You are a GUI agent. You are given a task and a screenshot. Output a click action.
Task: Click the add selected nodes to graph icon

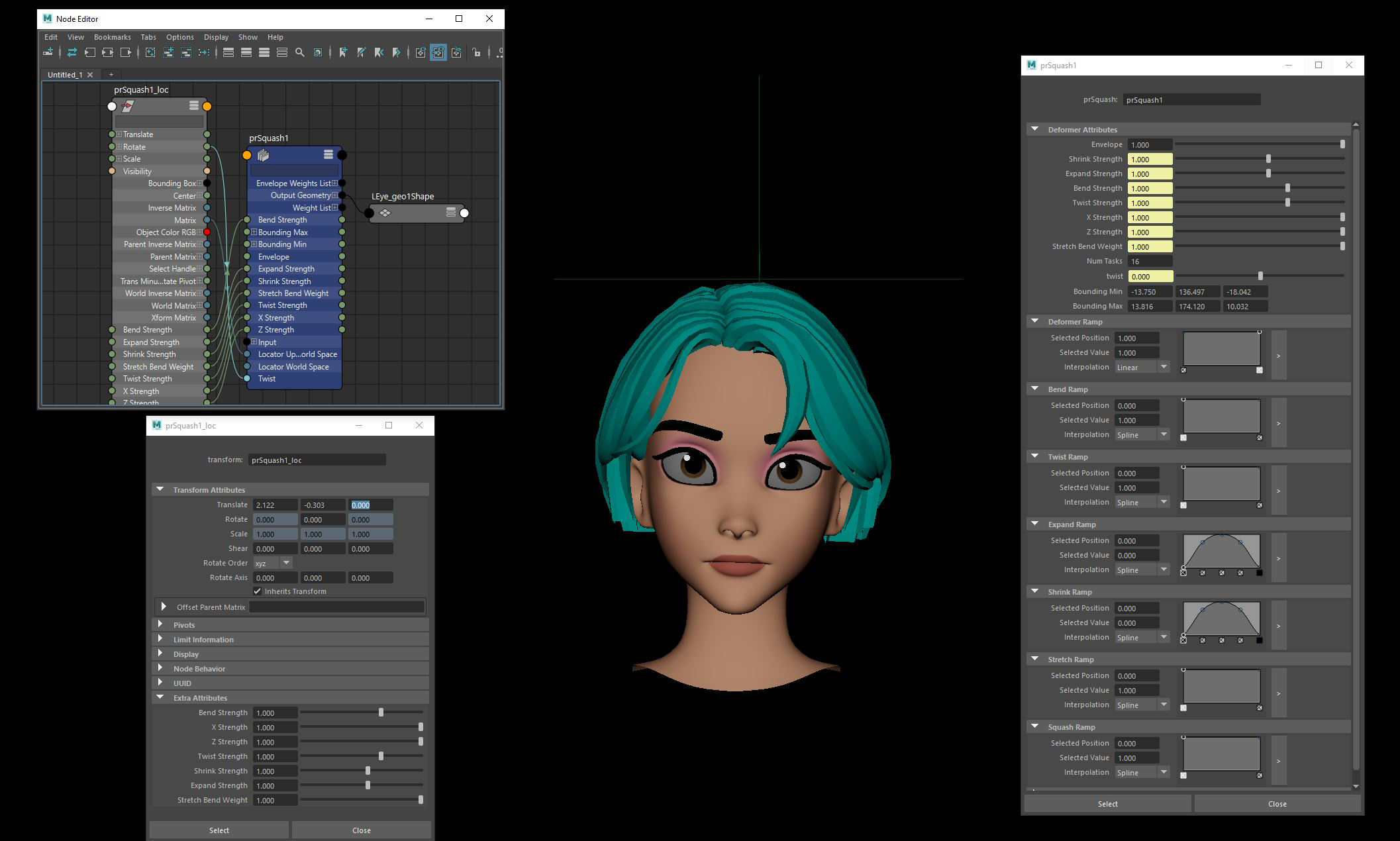(x=168, y=52)
